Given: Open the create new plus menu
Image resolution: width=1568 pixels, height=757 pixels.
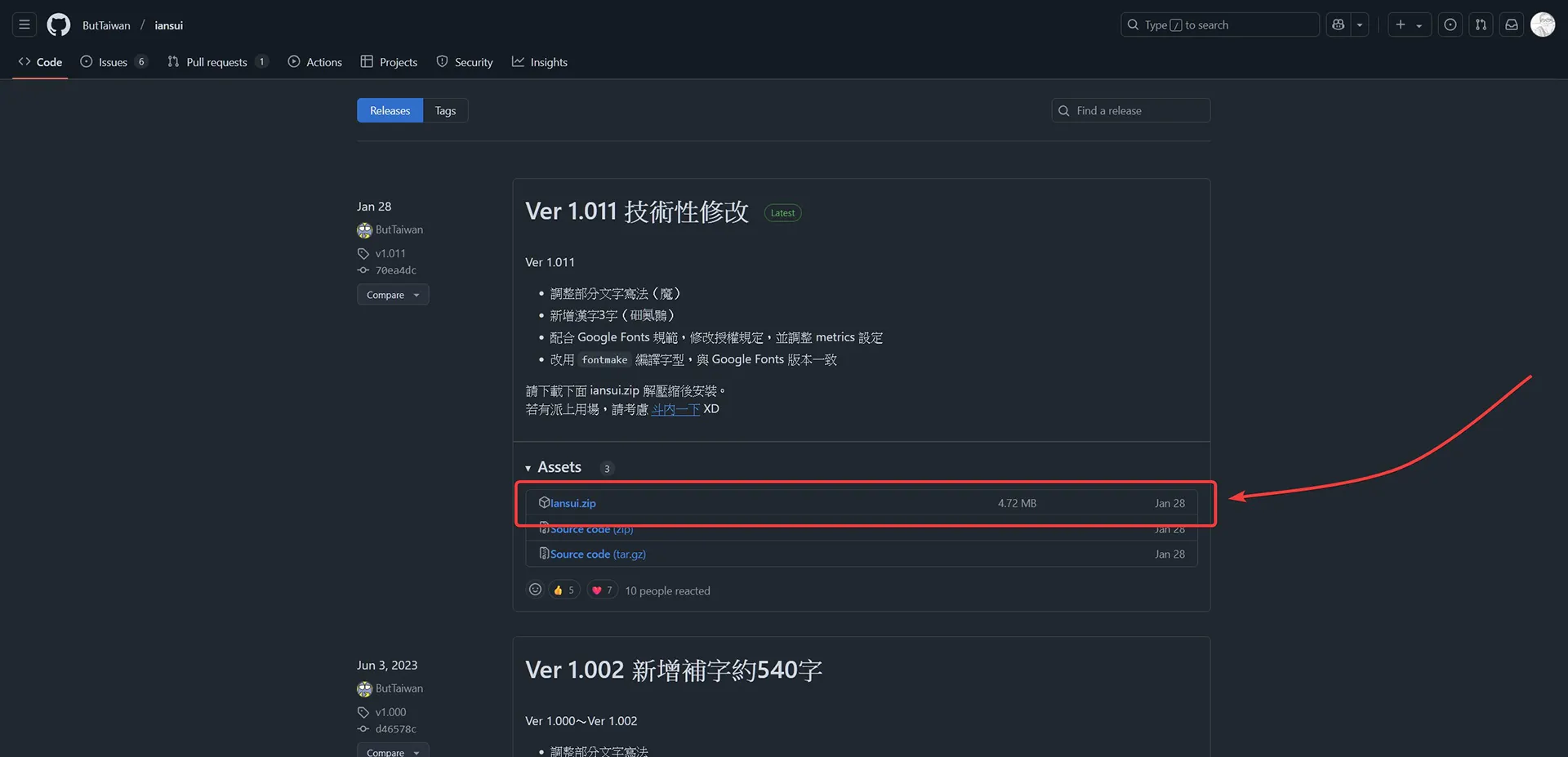Looking at the screenshot, I should click(x=1409, y=24).
